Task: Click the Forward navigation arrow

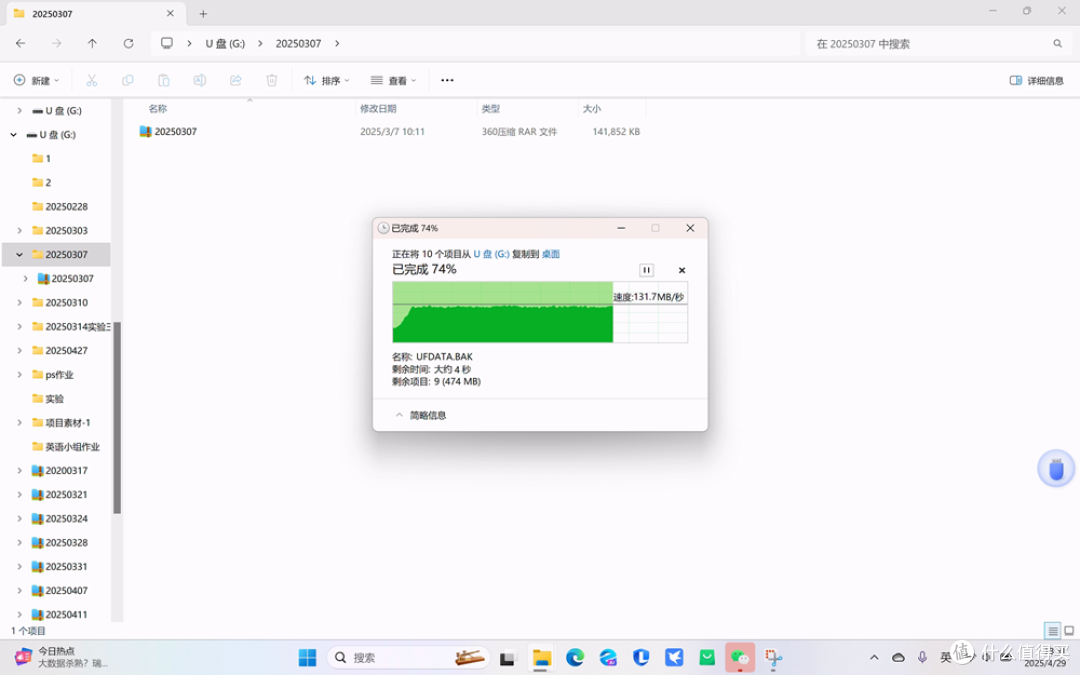Action: pyautogui.click(x=56, y=43)
